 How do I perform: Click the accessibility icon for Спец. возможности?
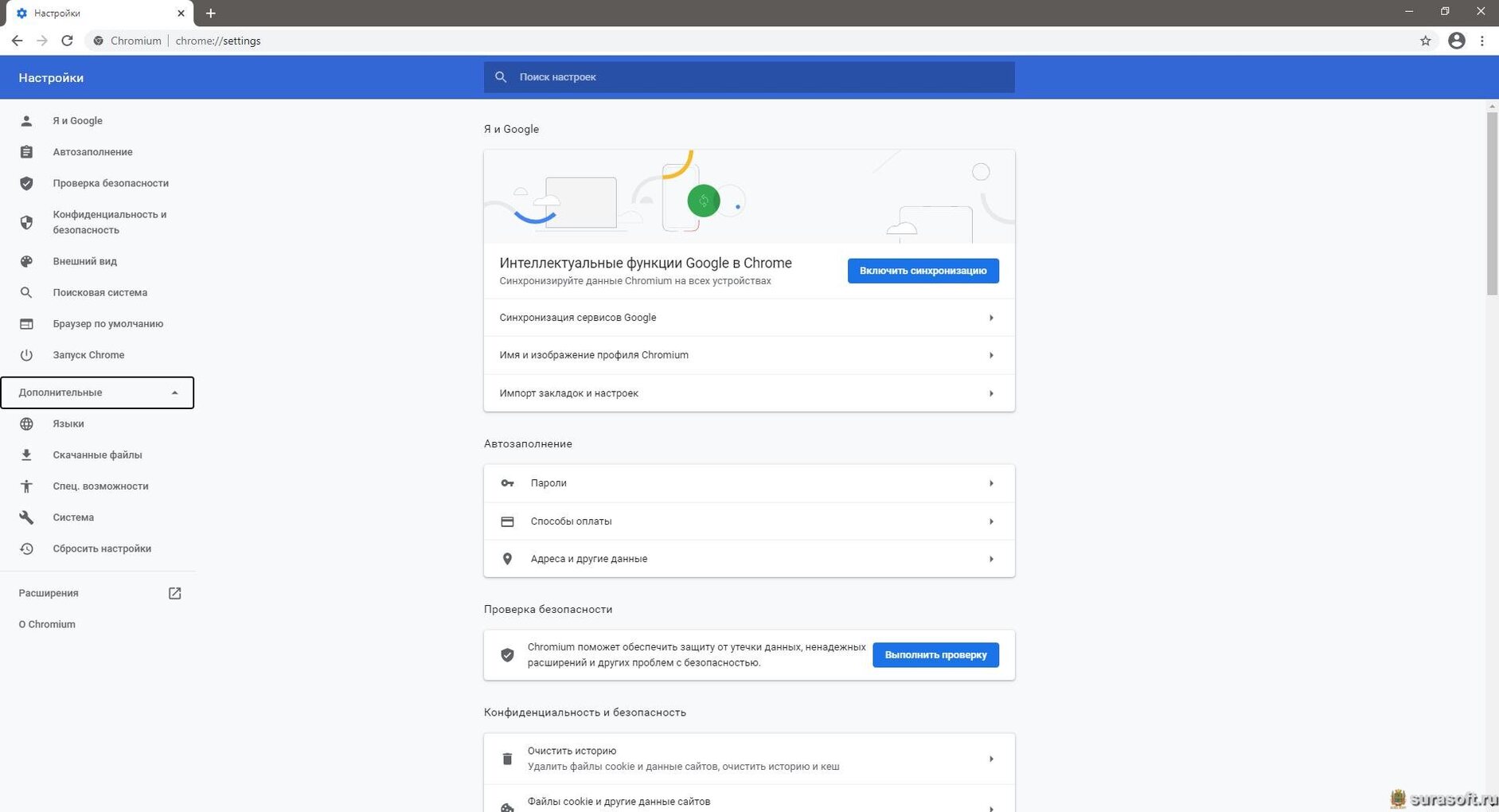pos(26,486)
